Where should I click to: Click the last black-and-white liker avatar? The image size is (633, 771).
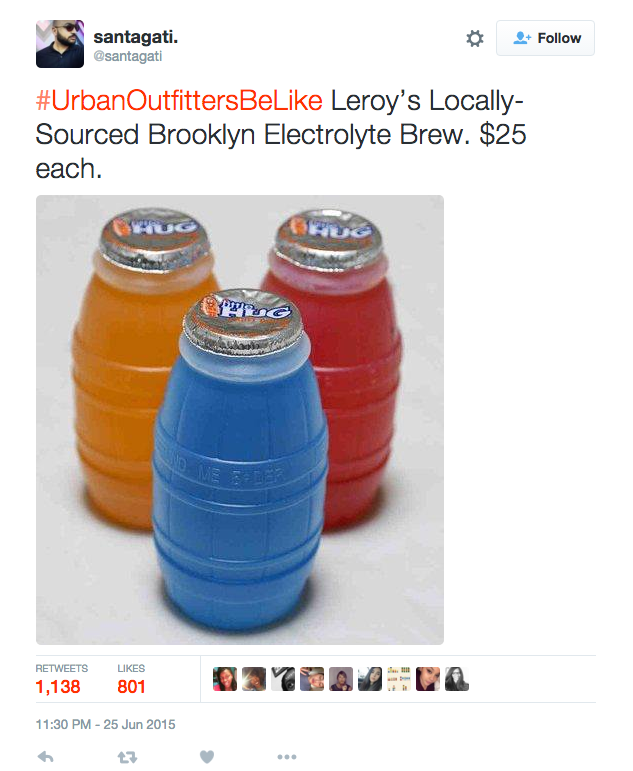pyautogui.click(x=457, y=679)
